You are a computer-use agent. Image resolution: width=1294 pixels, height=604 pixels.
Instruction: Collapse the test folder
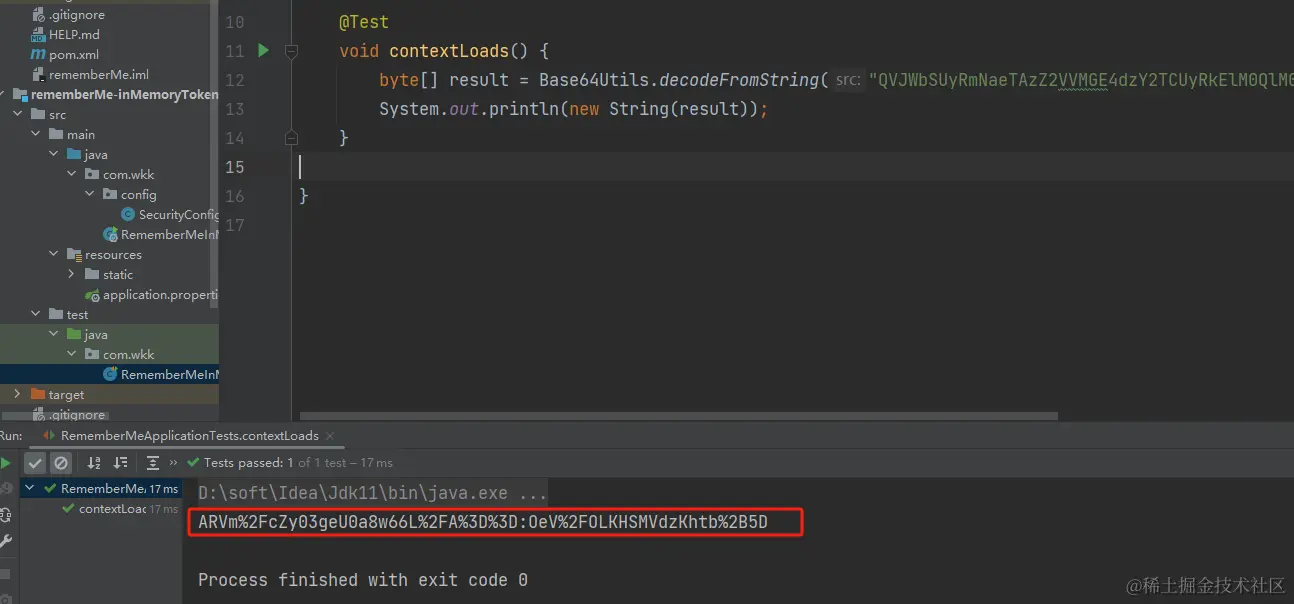click(37, 315)
